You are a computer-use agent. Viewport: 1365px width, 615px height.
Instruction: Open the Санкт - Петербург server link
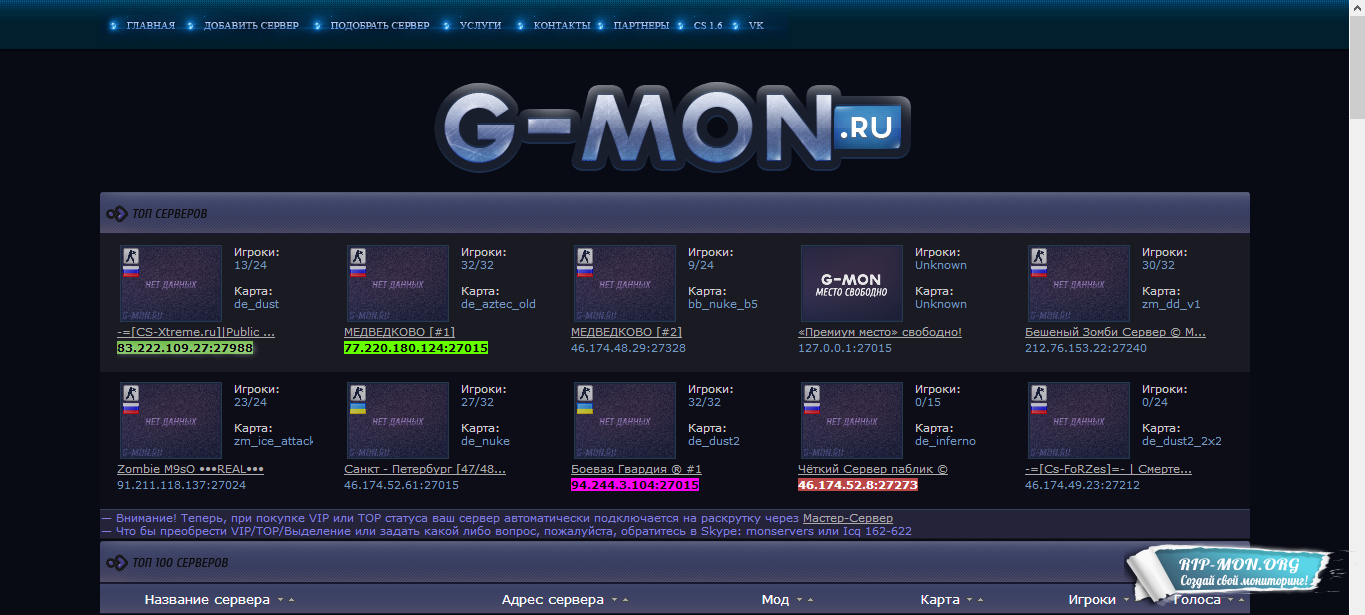(x=425, y=469)
